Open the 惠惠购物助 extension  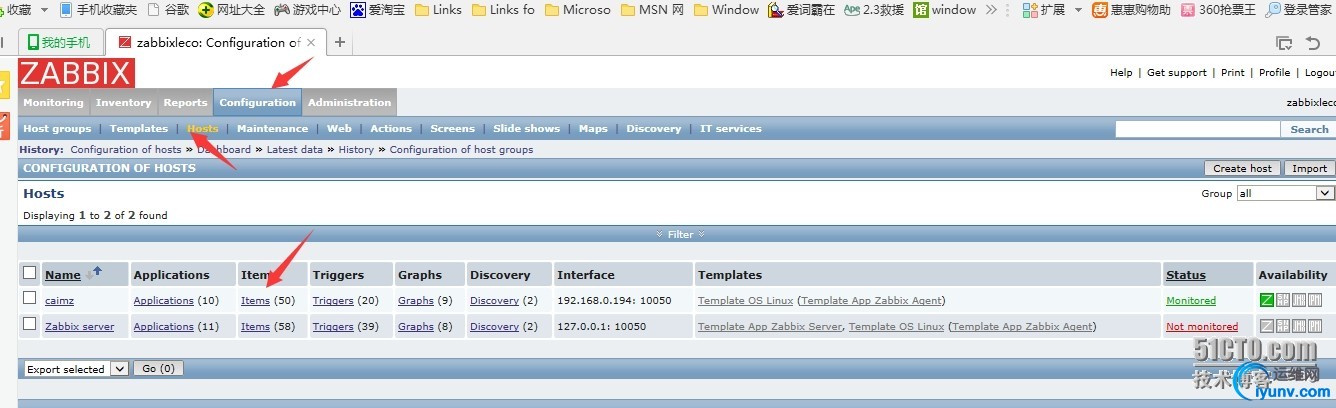[1131, 10]
